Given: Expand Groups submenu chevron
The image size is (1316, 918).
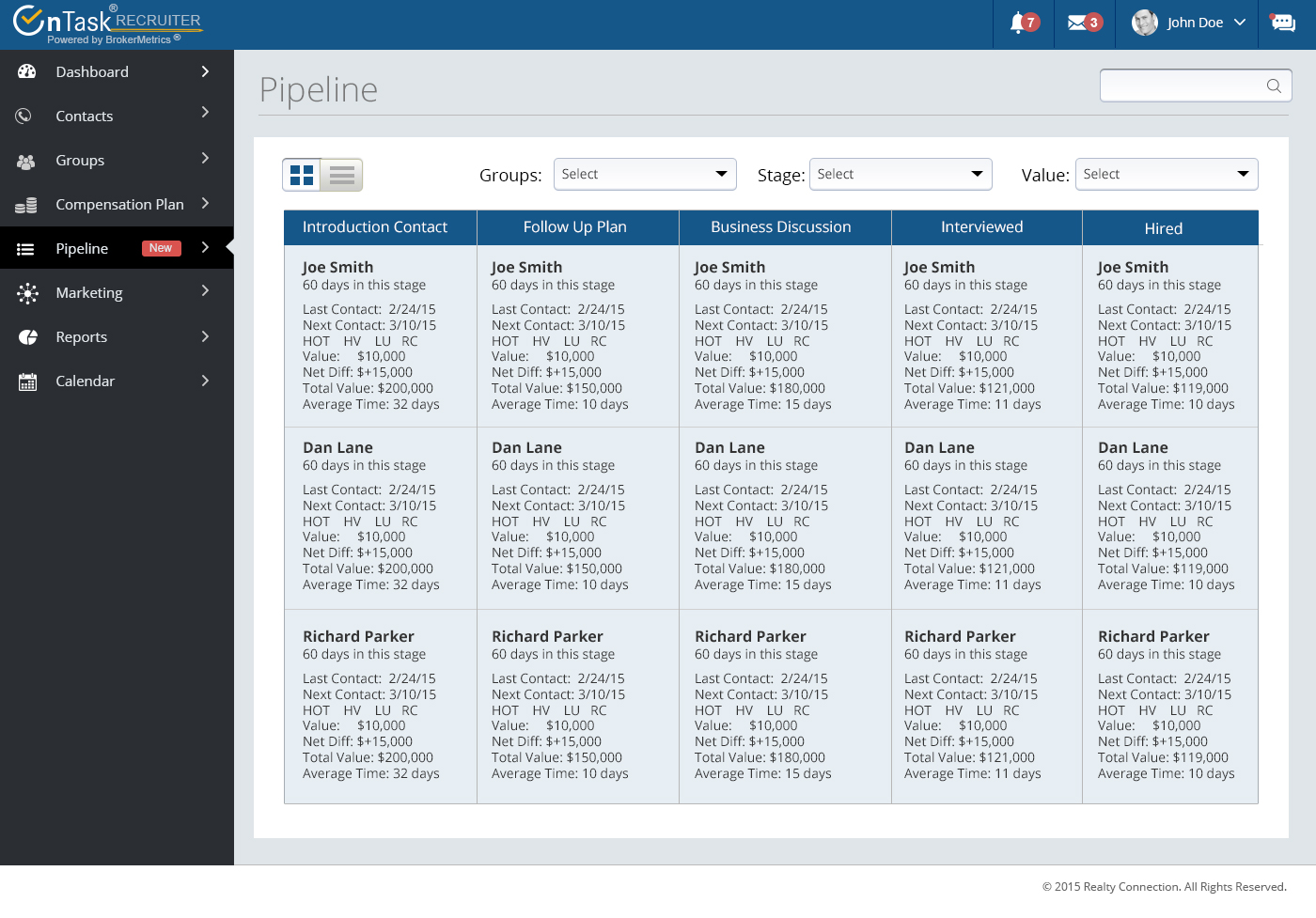Looking at the screenshot, I should click(x=205, y=158).
